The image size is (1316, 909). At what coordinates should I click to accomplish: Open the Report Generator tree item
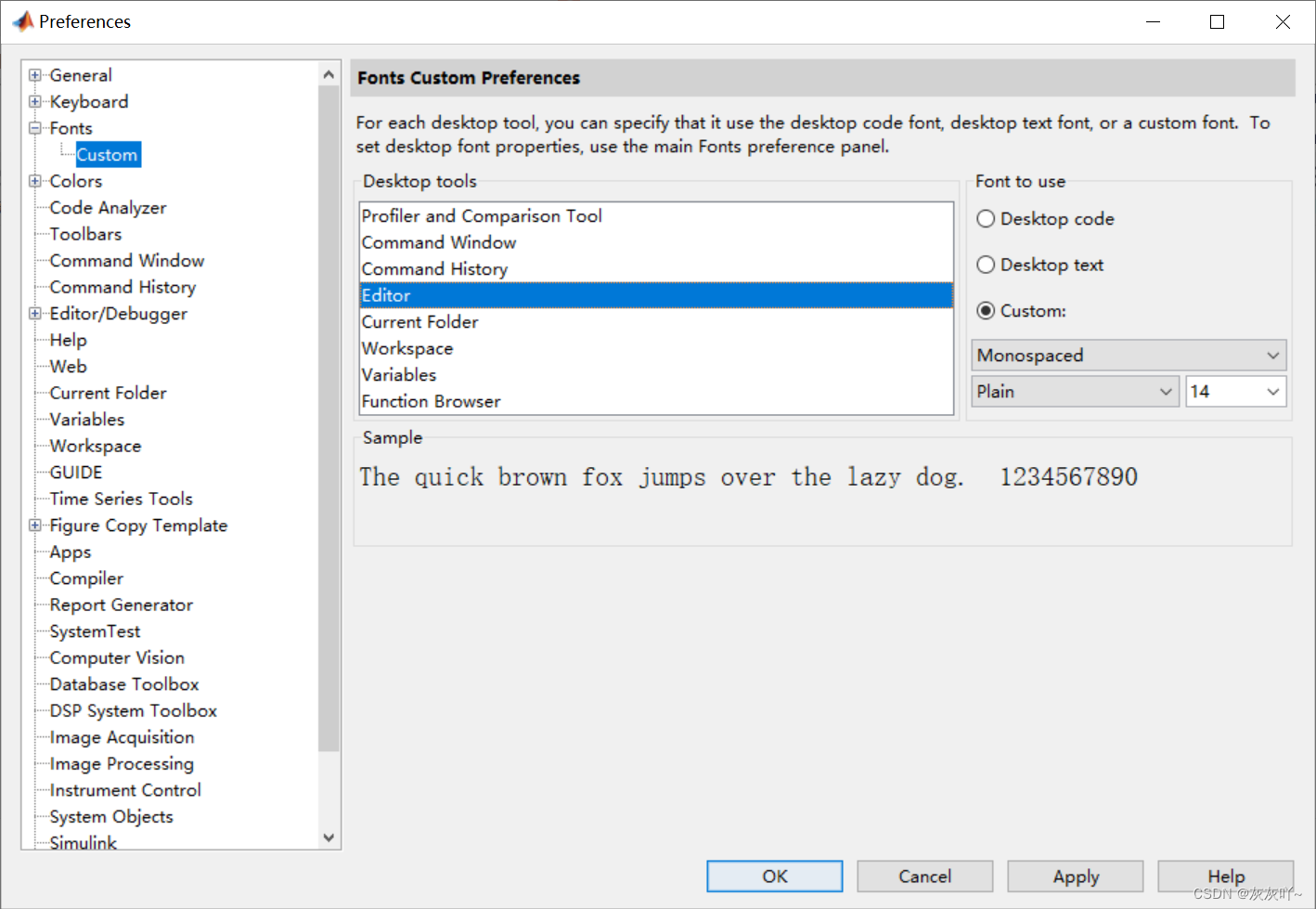tap(122, 604)
